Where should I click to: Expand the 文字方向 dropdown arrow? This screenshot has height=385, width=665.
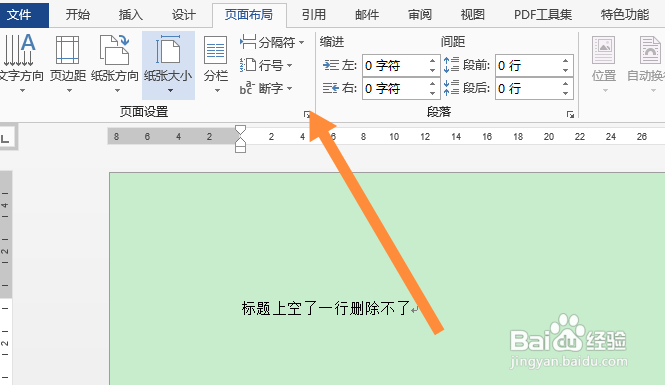click(x=22, y=91)
